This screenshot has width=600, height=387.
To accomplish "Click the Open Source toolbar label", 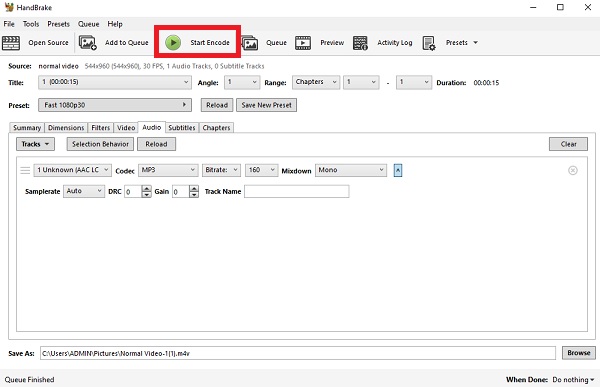I will pos(48,42).
